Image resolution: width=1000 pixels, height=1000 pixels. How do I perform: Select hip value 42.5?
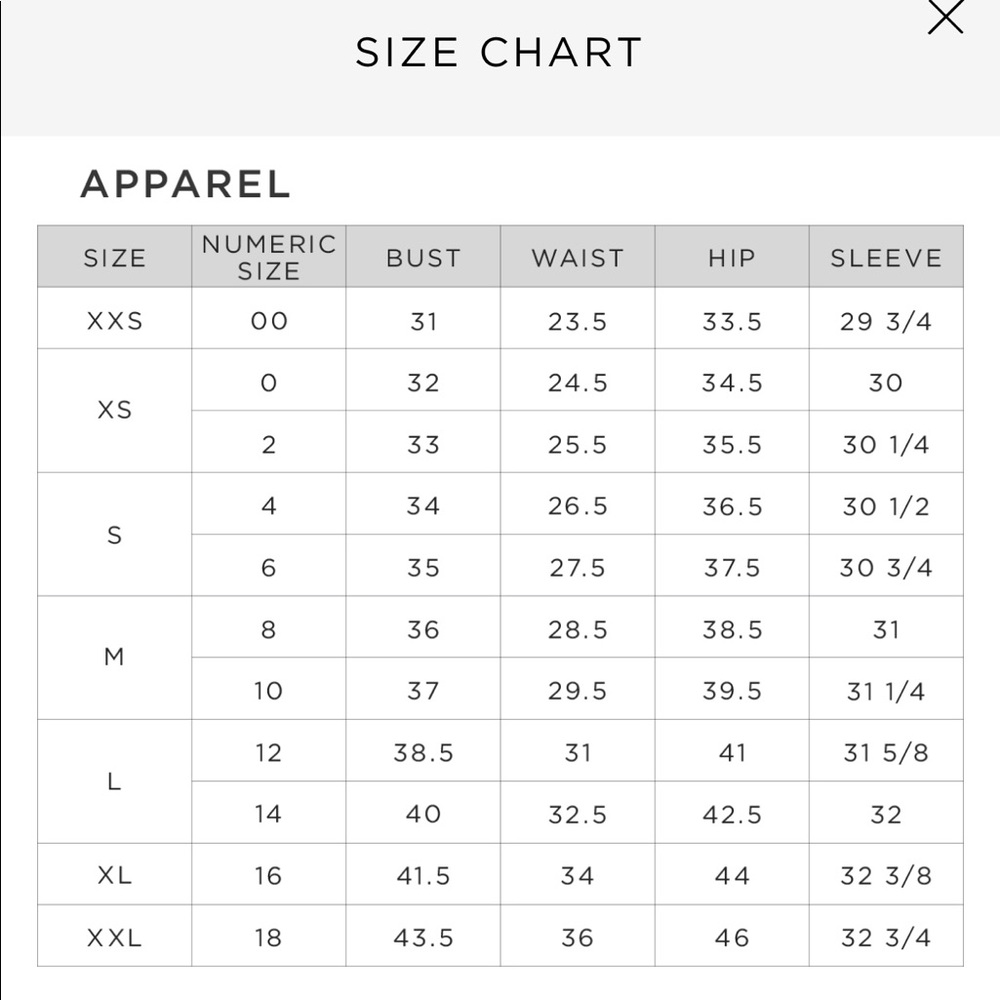pos(732,814)
